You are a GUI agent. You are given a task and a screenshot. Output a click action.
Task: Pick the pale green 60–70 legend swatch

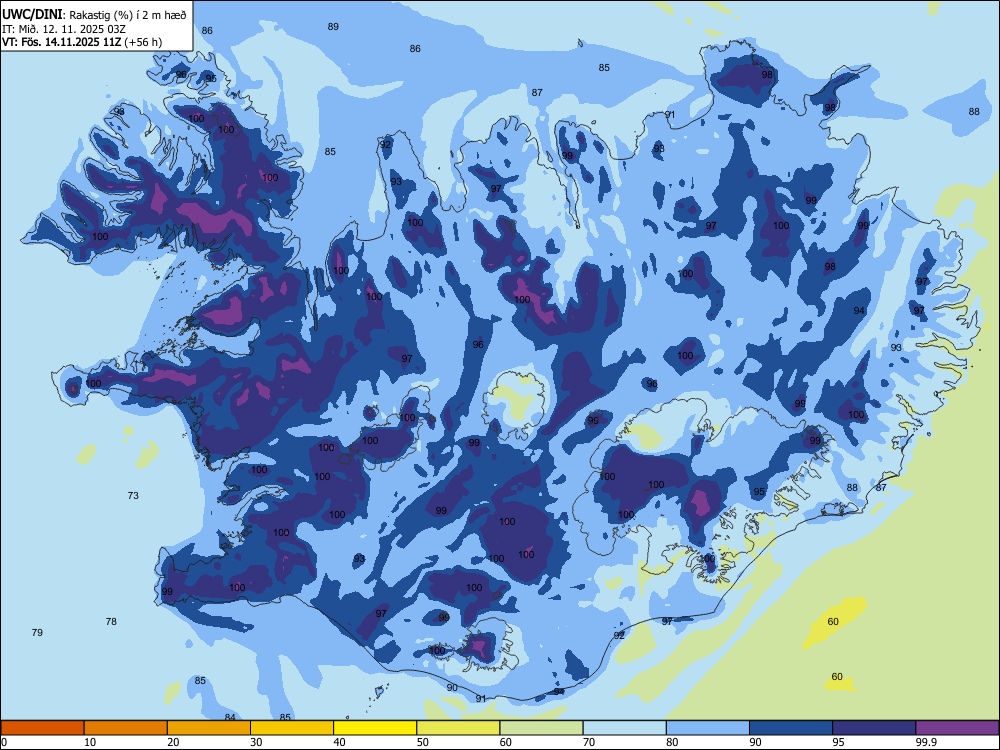click(x=541, y=728)
